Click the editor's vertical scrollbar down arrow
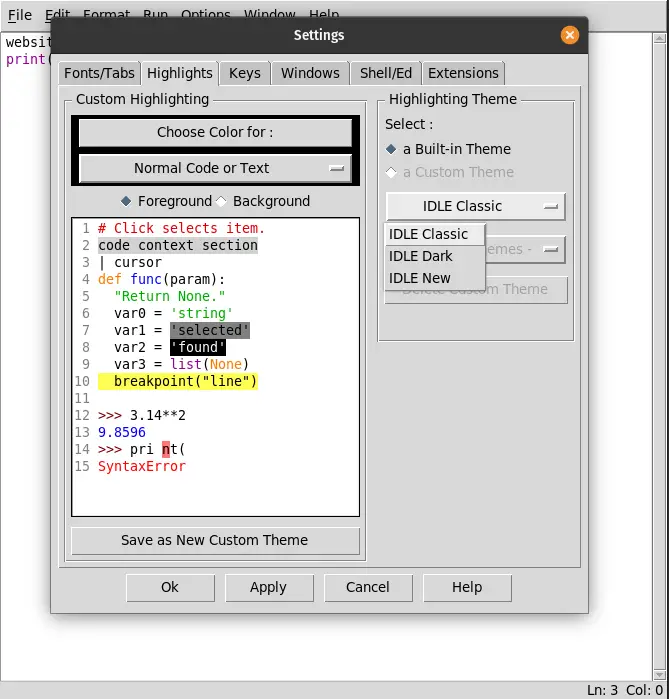 click(660, 674)
